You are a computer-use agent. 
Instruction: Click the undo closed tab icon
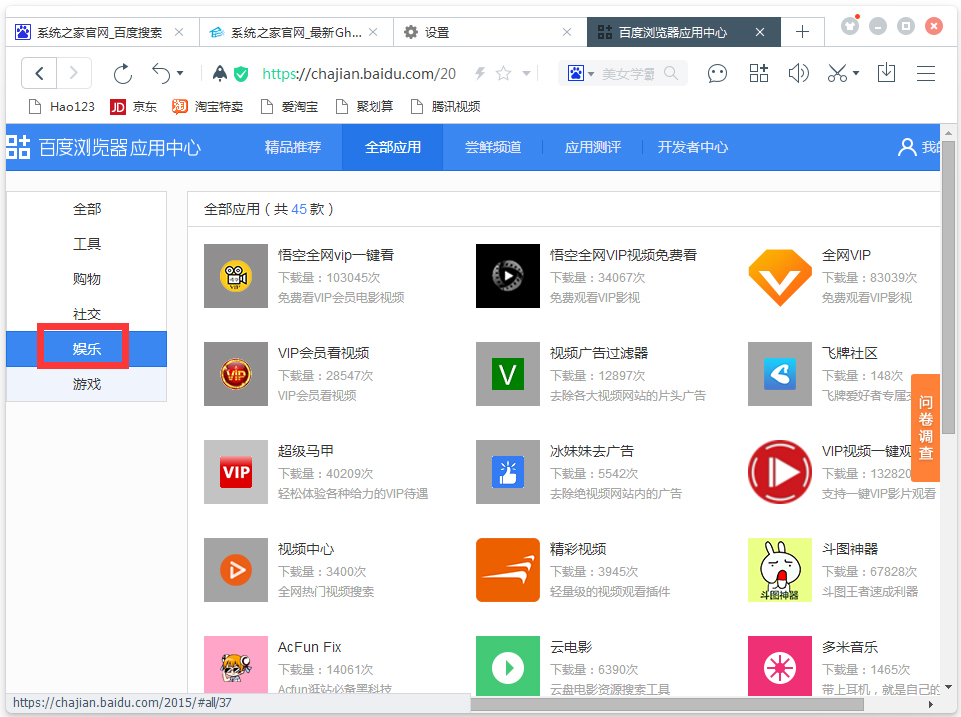(x=161, y=74)
